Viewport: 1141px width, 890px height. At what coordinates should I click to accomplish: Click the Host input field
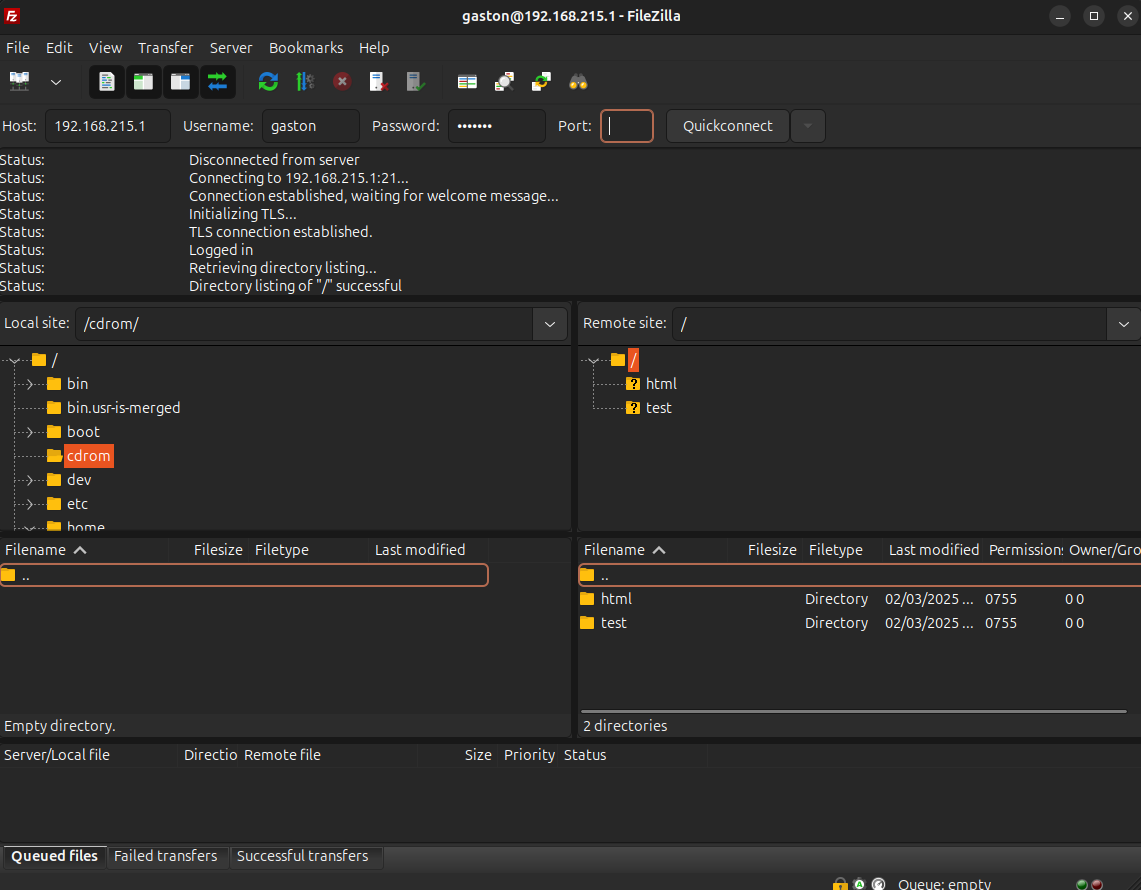(x=108, y=126)
